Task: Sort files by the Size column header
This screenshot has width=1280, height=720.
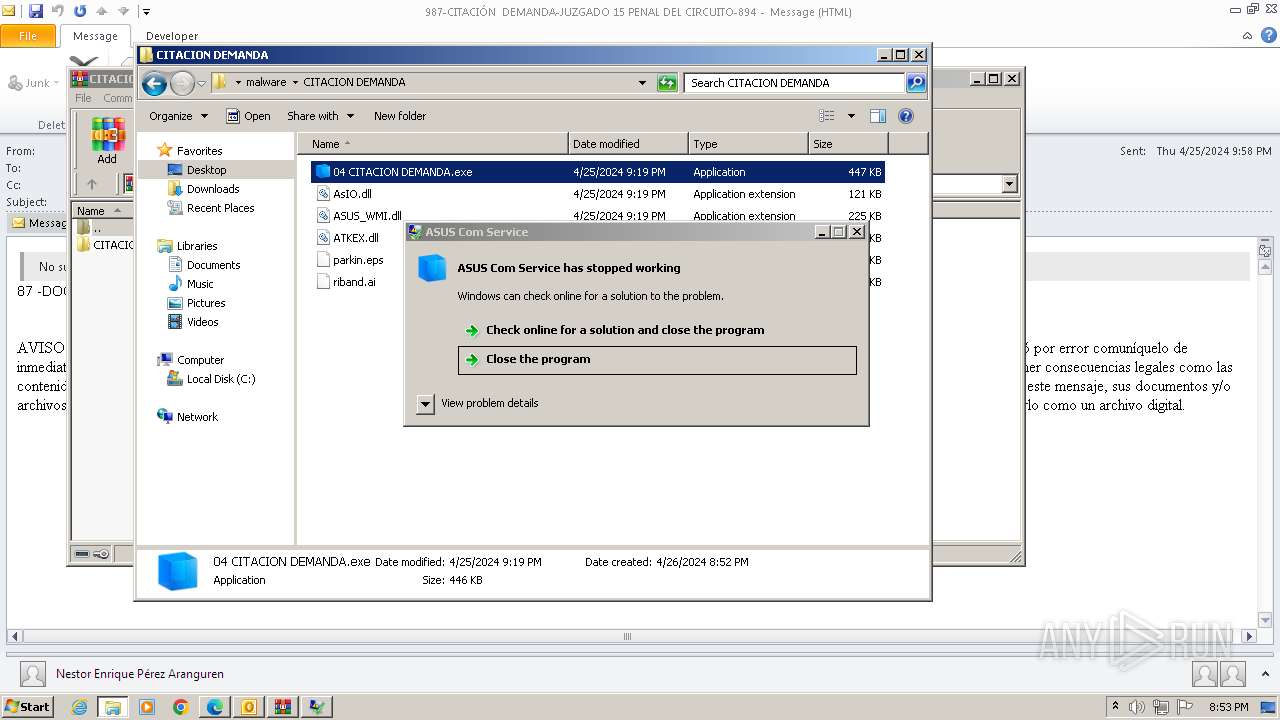Action: click(x=848, y=144)
